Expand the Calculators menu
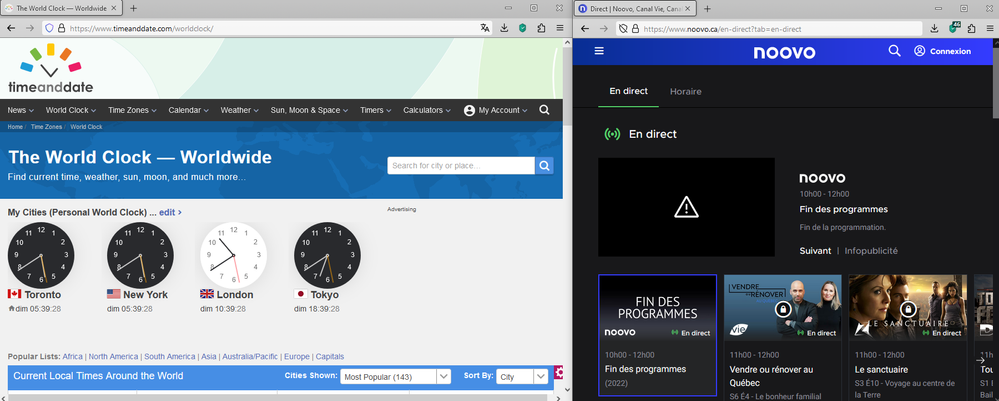 427,110
